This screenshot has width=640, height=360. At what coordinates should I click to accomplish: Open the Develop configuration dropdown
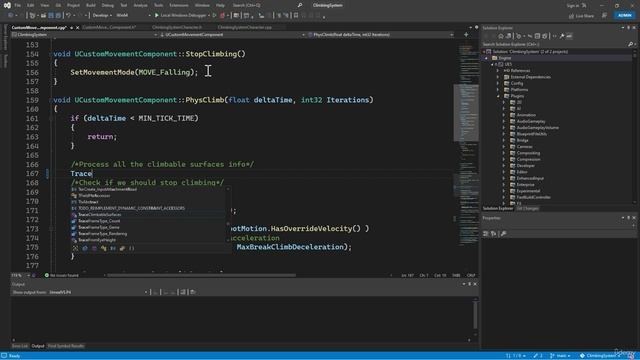[102, 16]
